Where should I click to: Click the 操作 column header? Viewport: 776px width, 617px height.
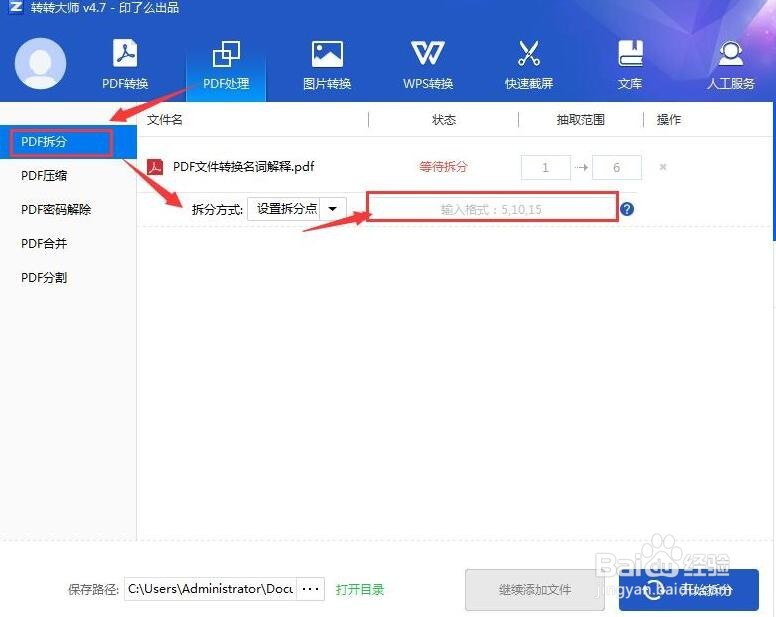(669, 120)
